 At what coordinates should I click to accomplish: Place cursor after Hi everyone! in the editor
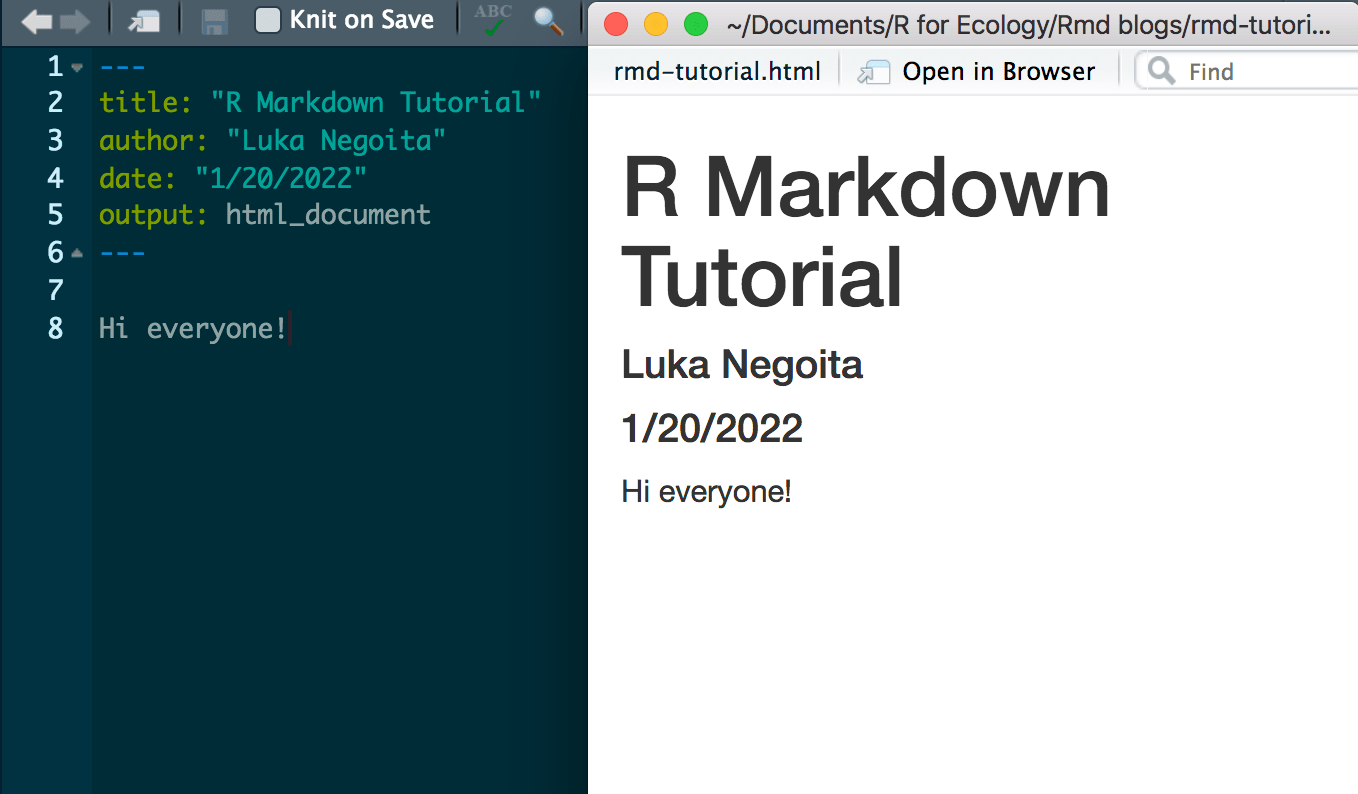(x=288, y=328)
